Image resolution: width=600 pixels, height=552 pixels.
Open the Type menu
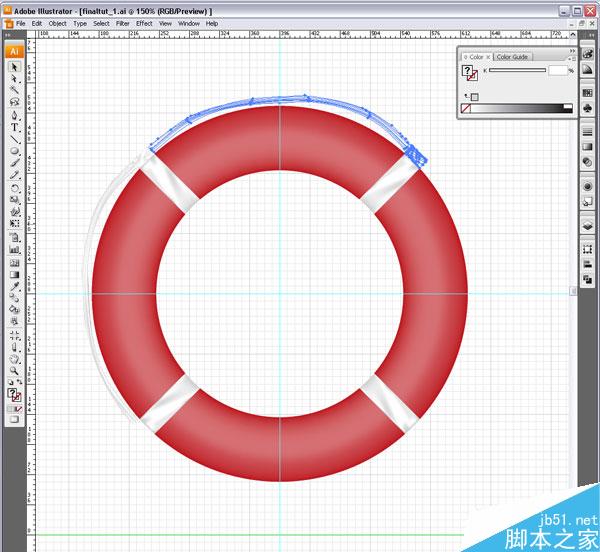tap(80, 23)
